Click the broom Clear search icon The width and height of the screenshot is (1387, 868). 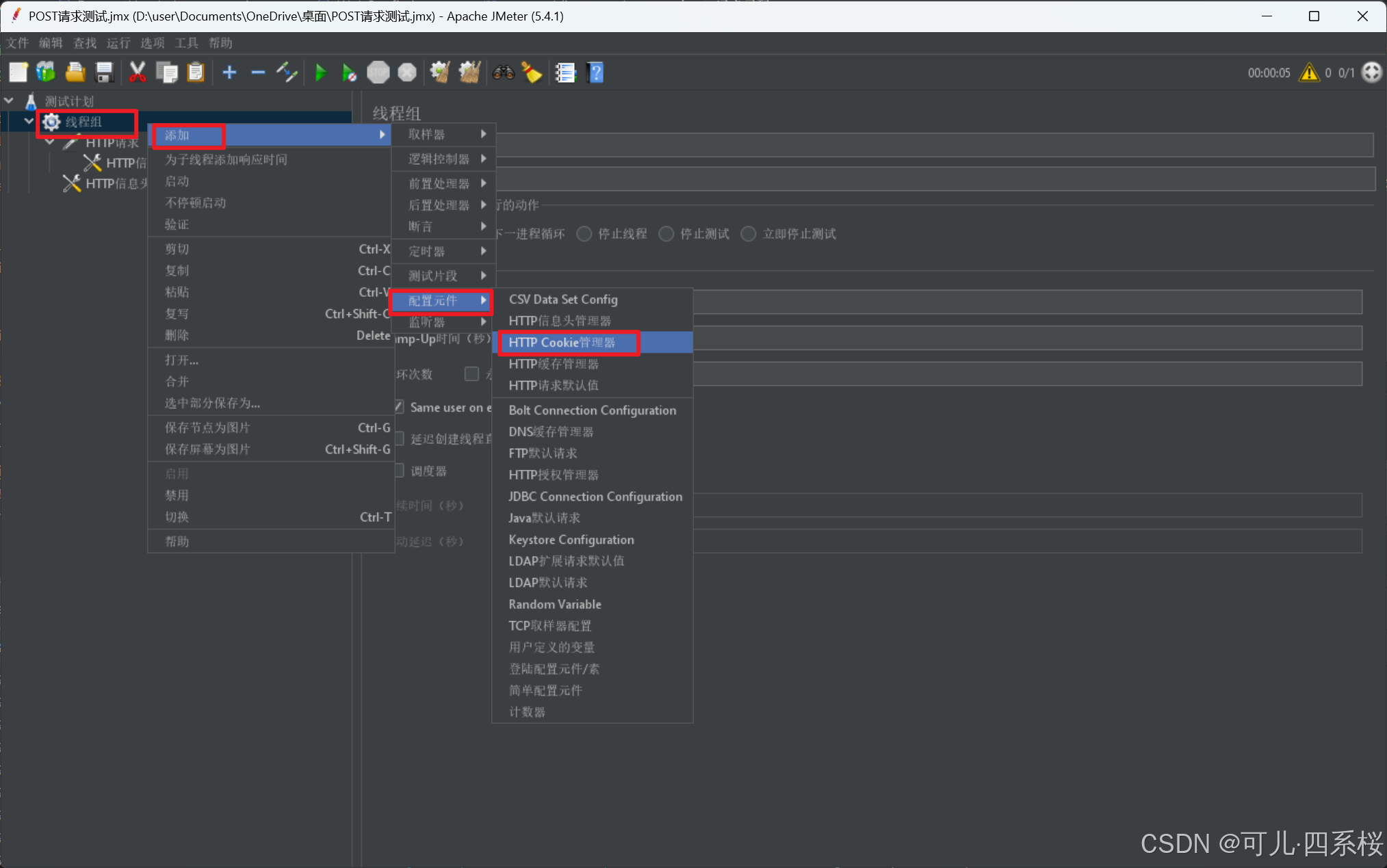click(x=532, y=73)
